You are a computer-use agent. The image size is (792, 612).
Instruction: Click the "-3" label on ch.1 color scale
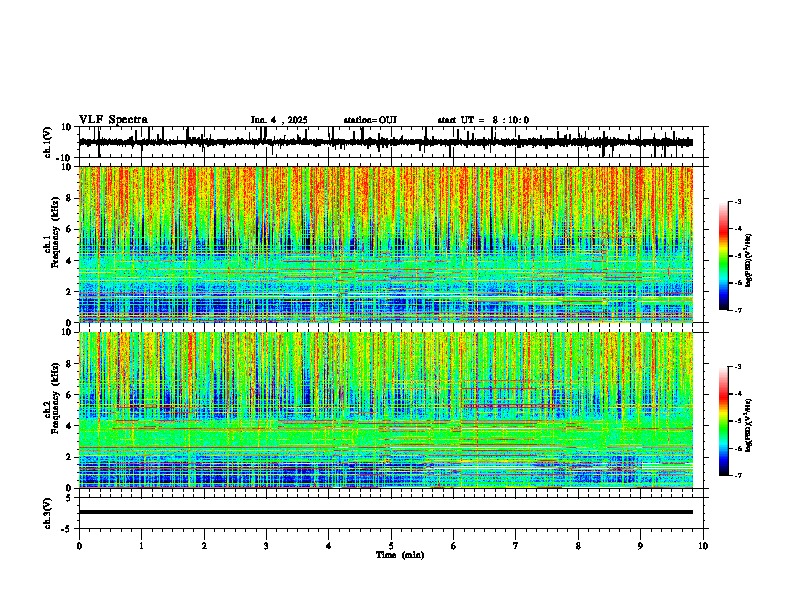(738, 201)
